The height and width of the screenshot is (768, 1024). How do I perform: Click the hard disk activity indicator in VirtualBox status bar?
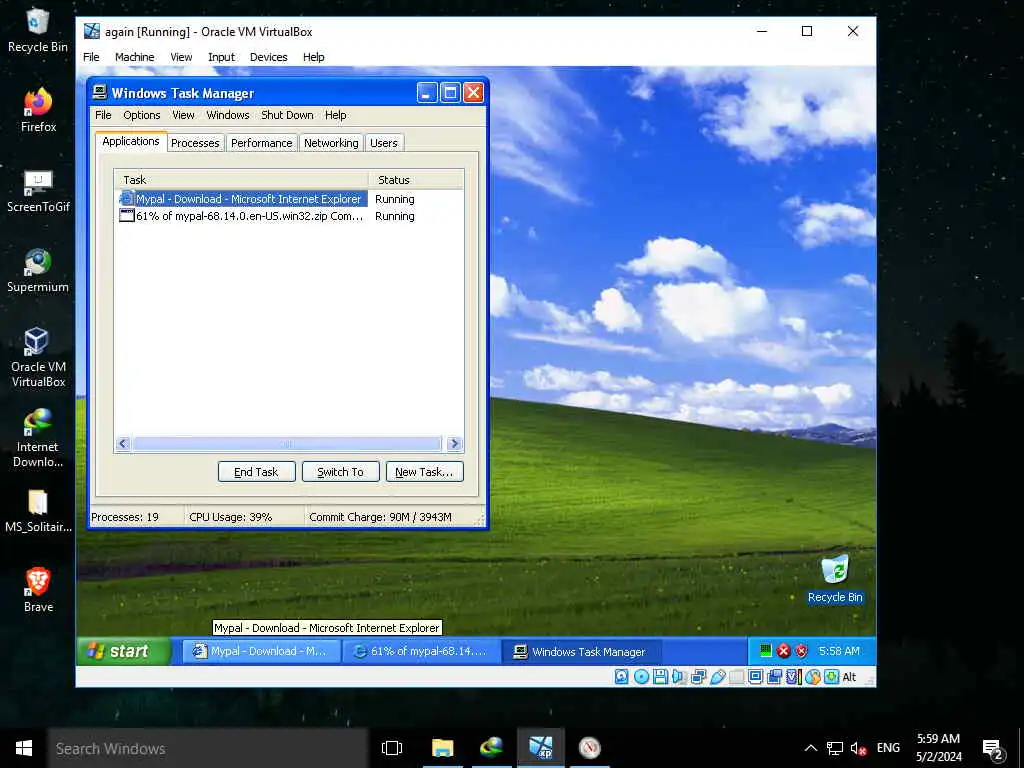click(x=622, y=677)
